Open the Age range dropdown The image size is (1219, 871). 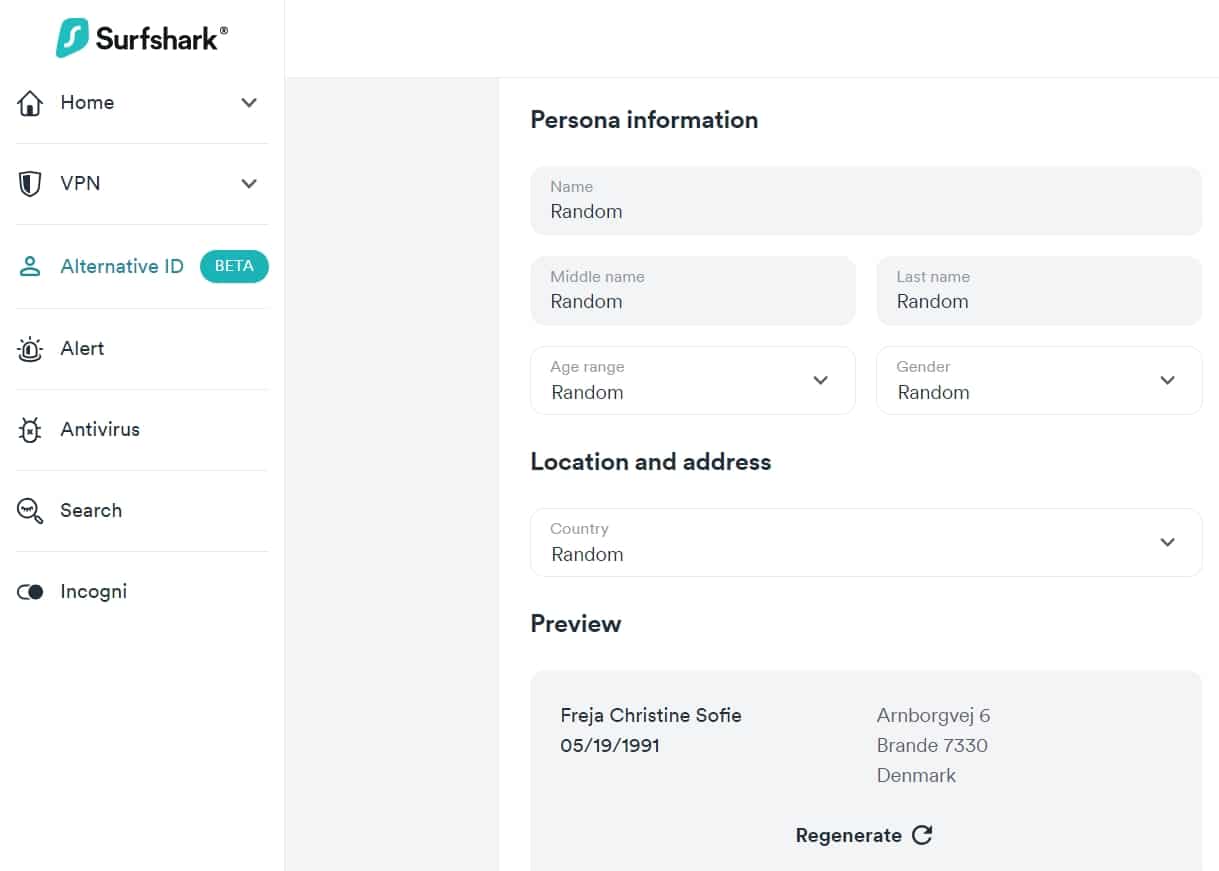coord(693,380)
